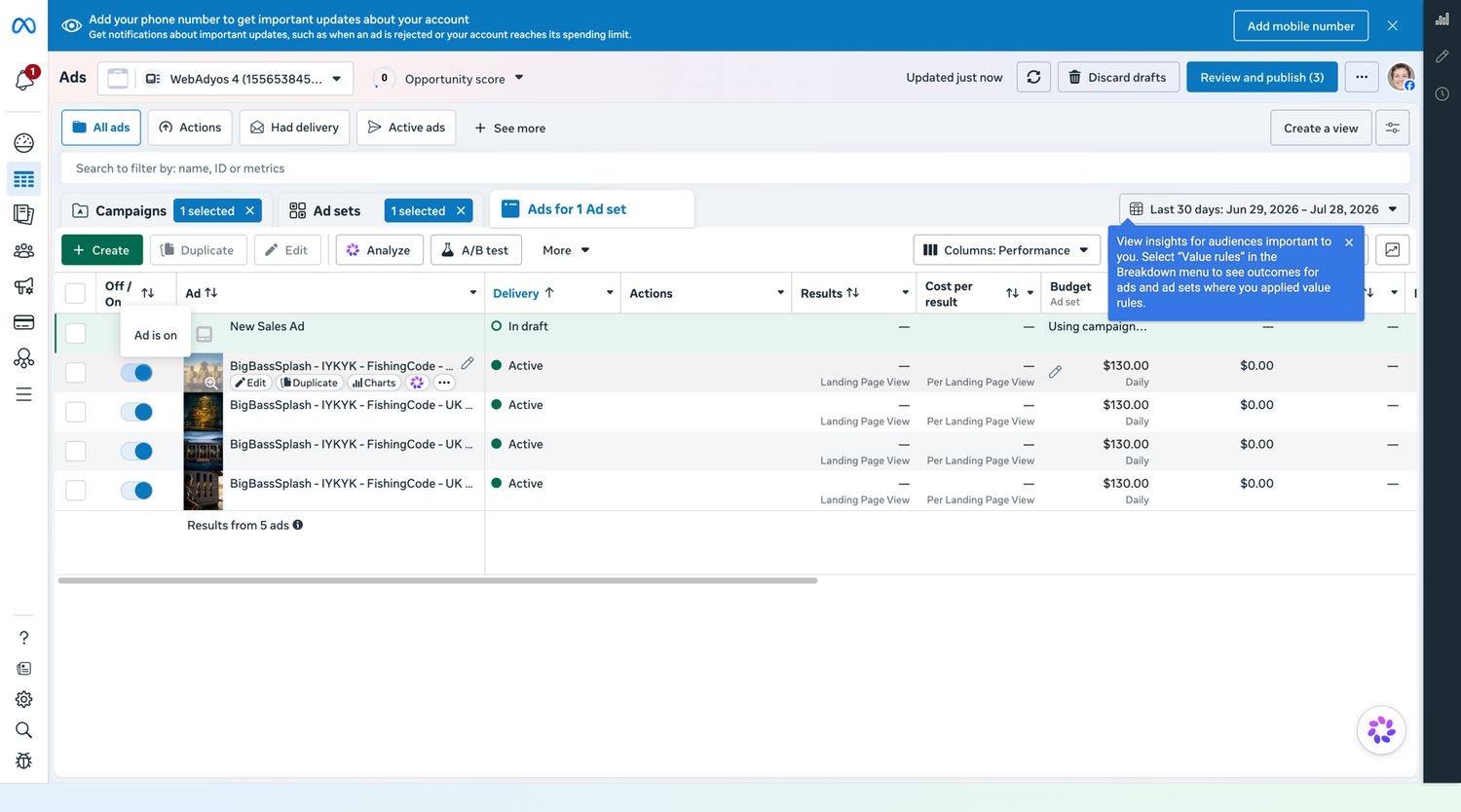Expand Columns: Performance dropdown
The height and width of the screenshot is (812, 1461).
[x=1006, y=250]
